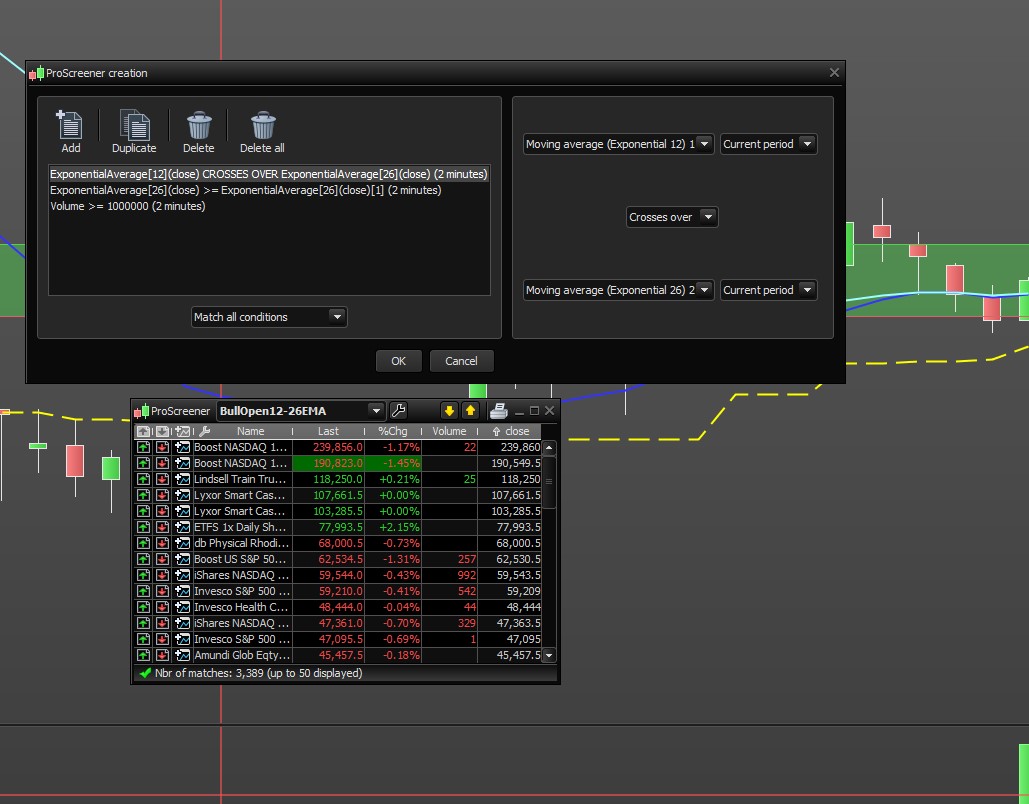Click green buy arrow for Amundi Glob Eqty row
1029x804 pixels.
point(143,655)
